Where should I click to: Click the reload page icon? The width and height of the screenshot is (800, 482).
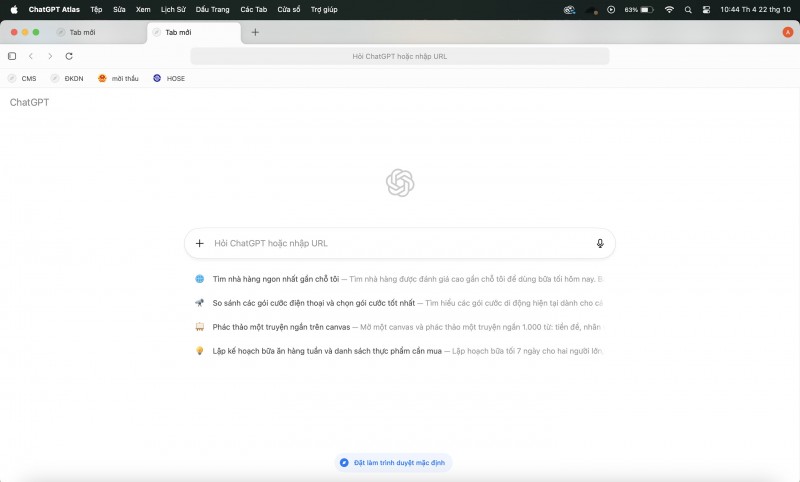[x=69, y=56]
